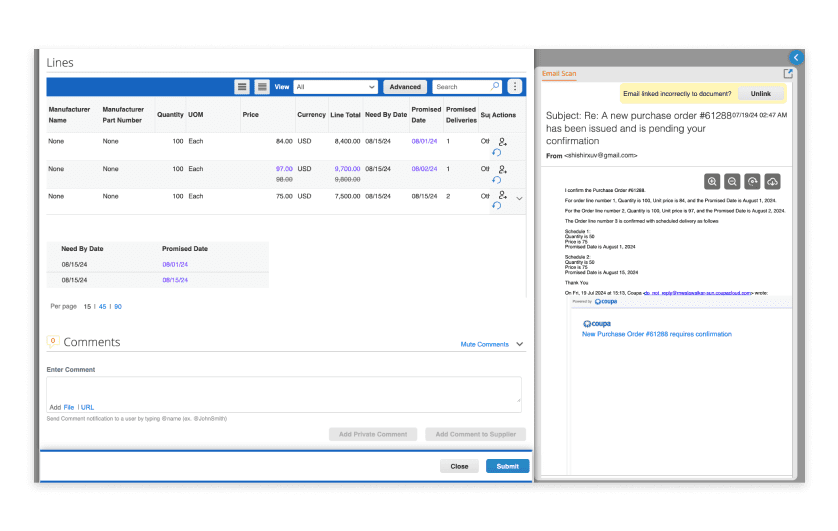838x531 pixels.
Task: Click Add Comment to Supplier button
Action: click(476, 434)
